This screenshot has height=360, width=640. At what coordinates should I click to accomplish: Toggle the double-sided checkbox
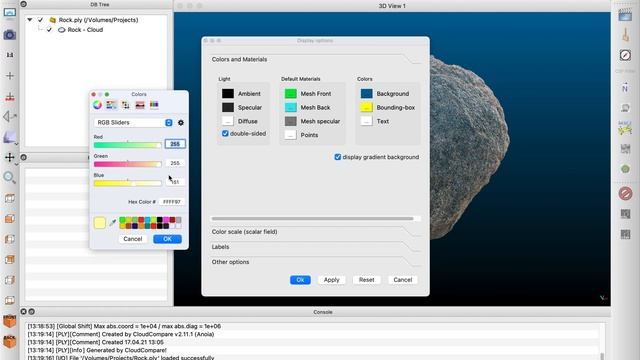[225, 133]
